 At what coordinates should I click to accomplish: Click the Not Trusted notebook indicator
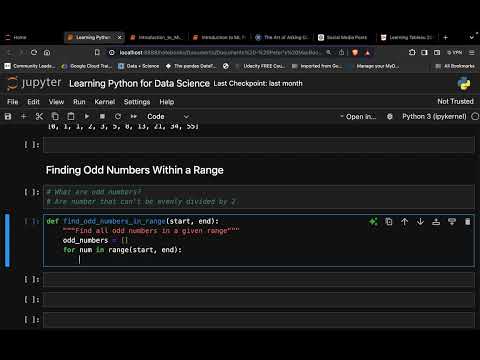point(455,101)
